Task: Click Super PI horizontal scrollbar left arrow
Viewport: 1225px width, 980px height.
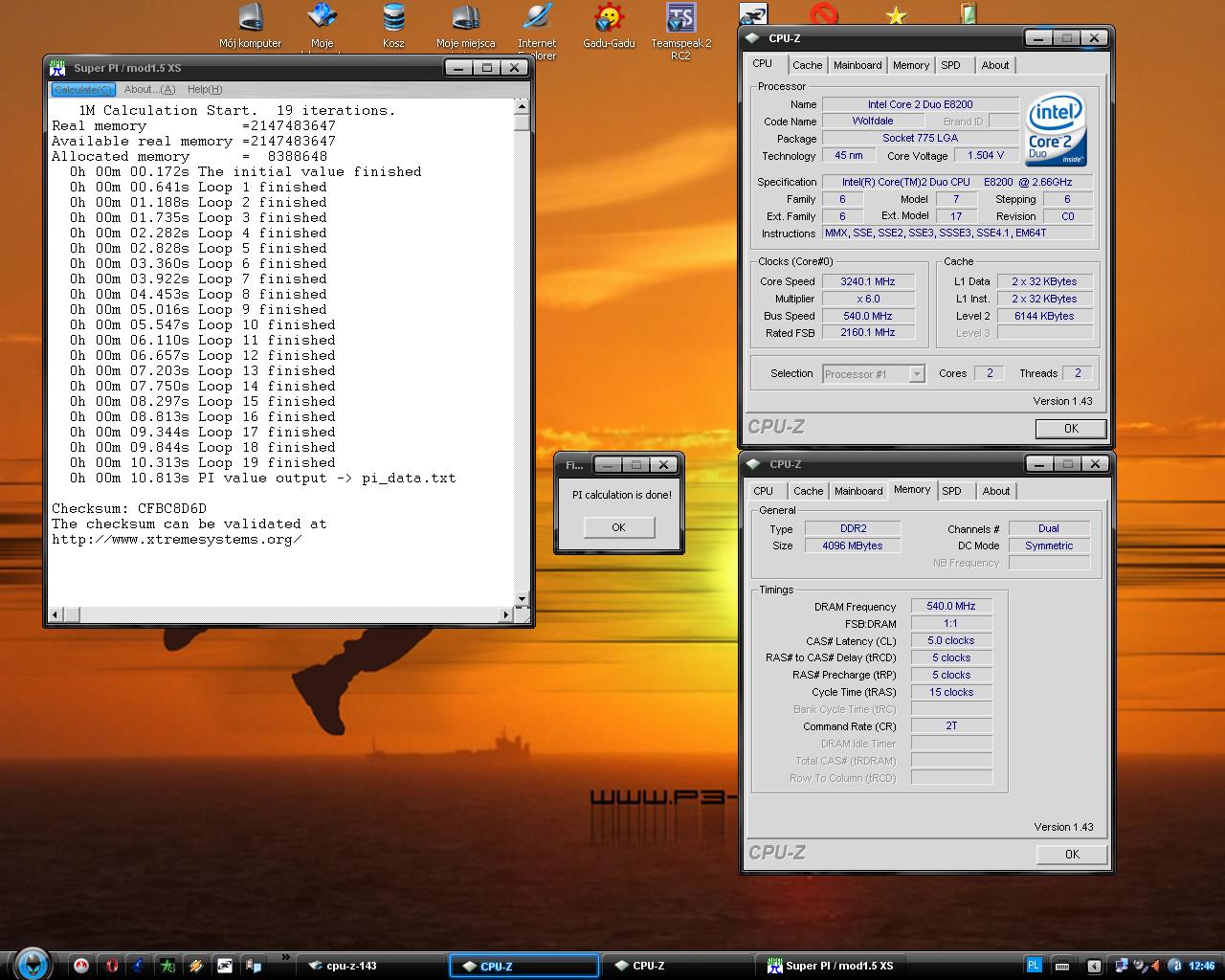Action: [55, 613]
